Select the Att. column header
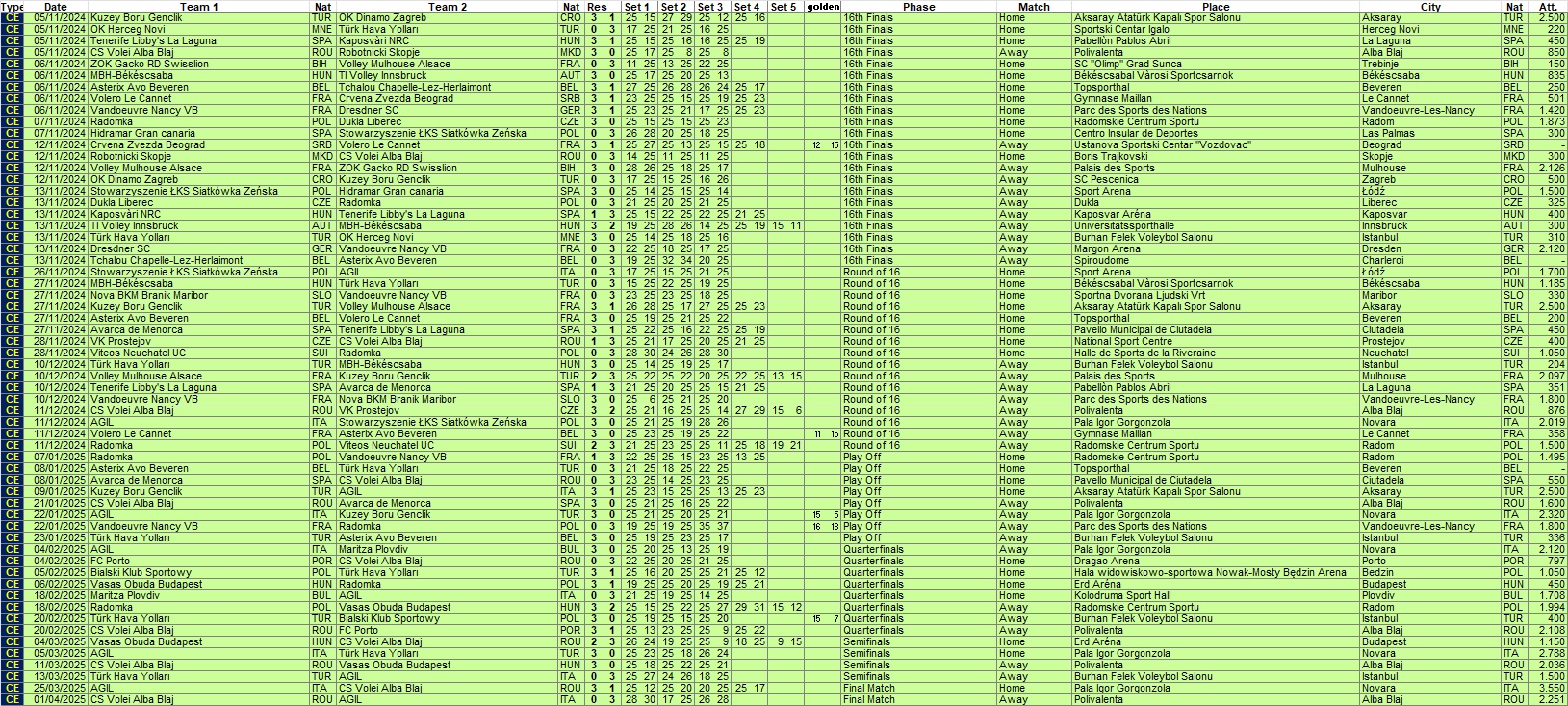The image size is (1568, 706). click(x=1548, y=7)
